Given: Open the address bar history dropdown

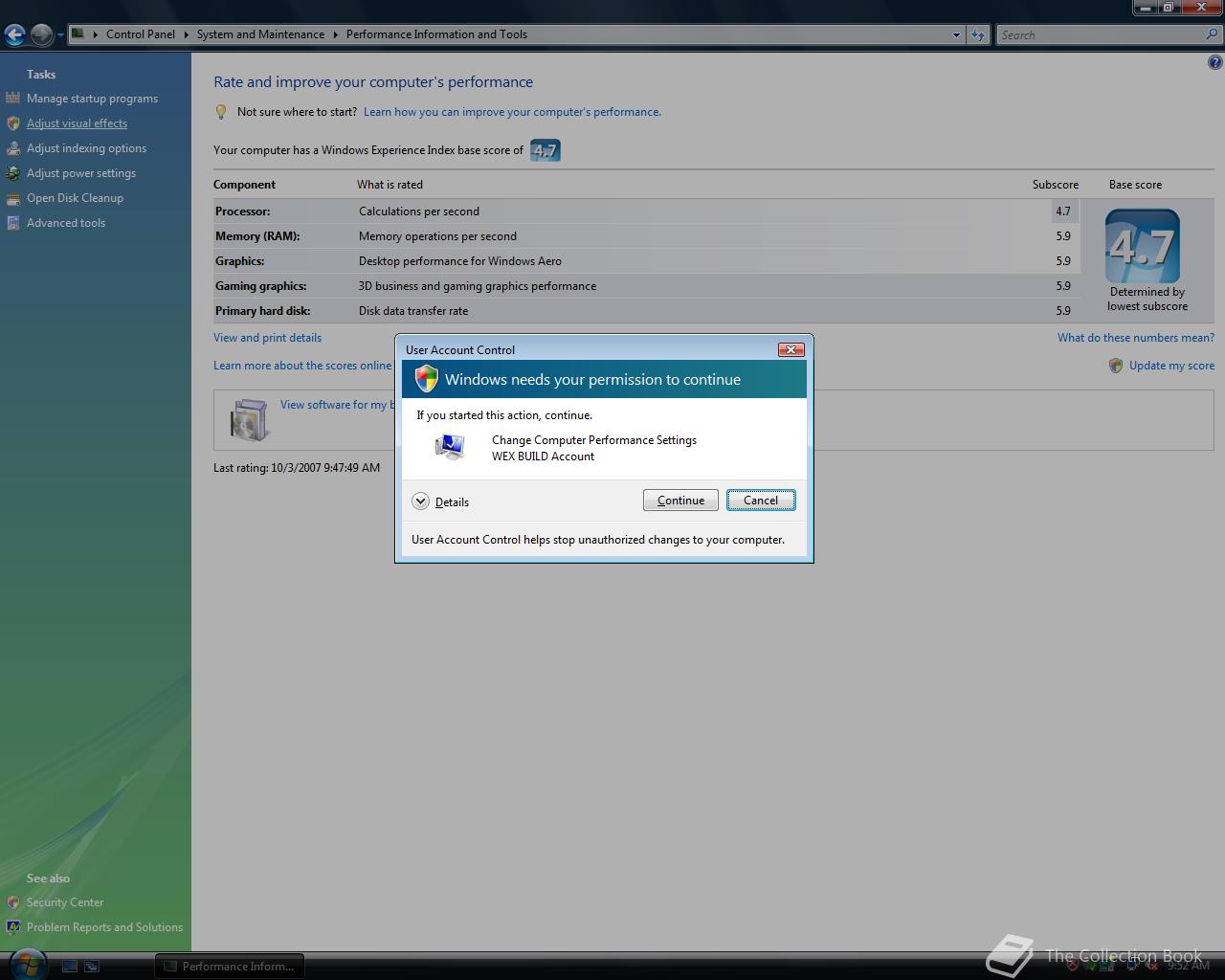Looking at the screenshot, I should [956, 34].
